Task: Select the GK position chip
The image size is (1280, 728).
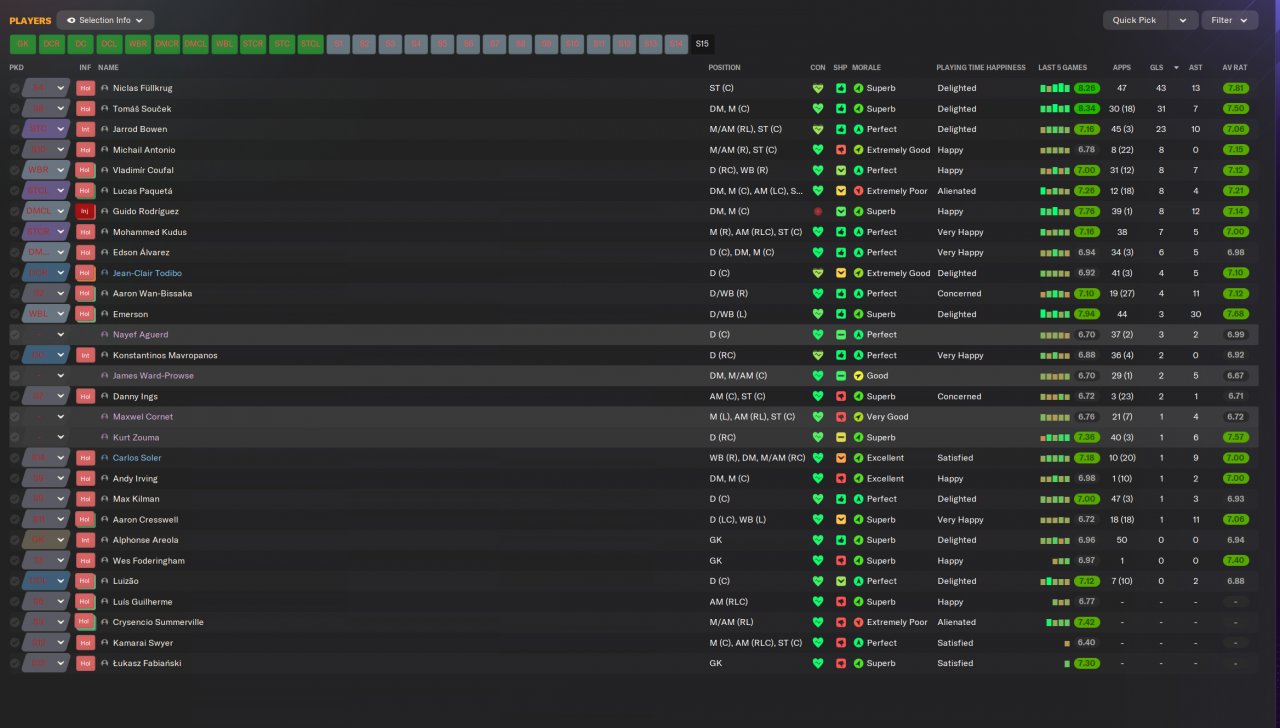Action: (x=23, y=44)
